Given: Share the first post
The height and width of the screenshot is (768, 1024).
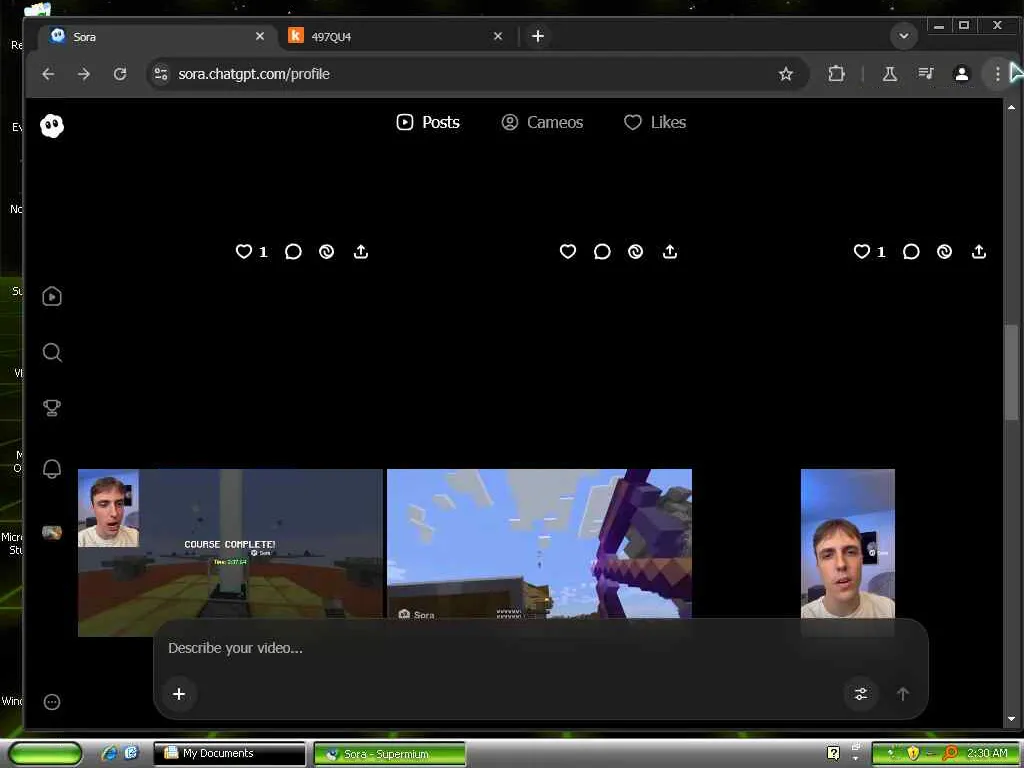Looking at the screenshot, I should (x=361, y=251).
